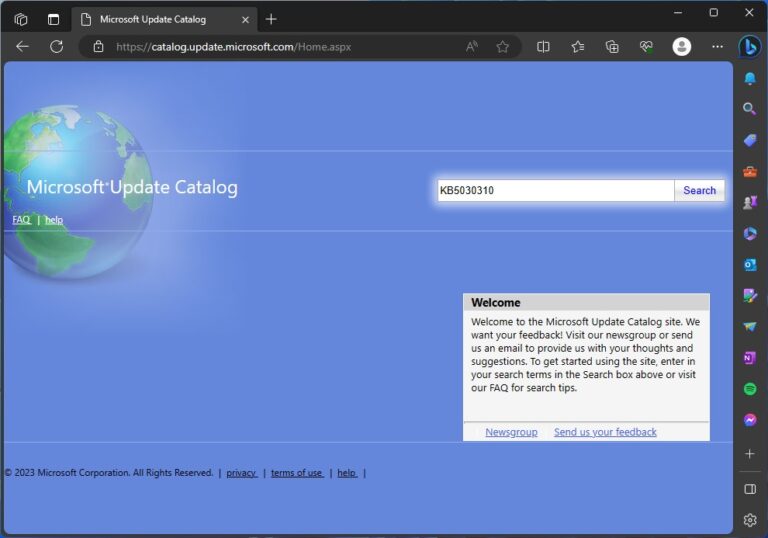
Task: Open the sidebar Search icon
Action: click(x=749, y=109)
